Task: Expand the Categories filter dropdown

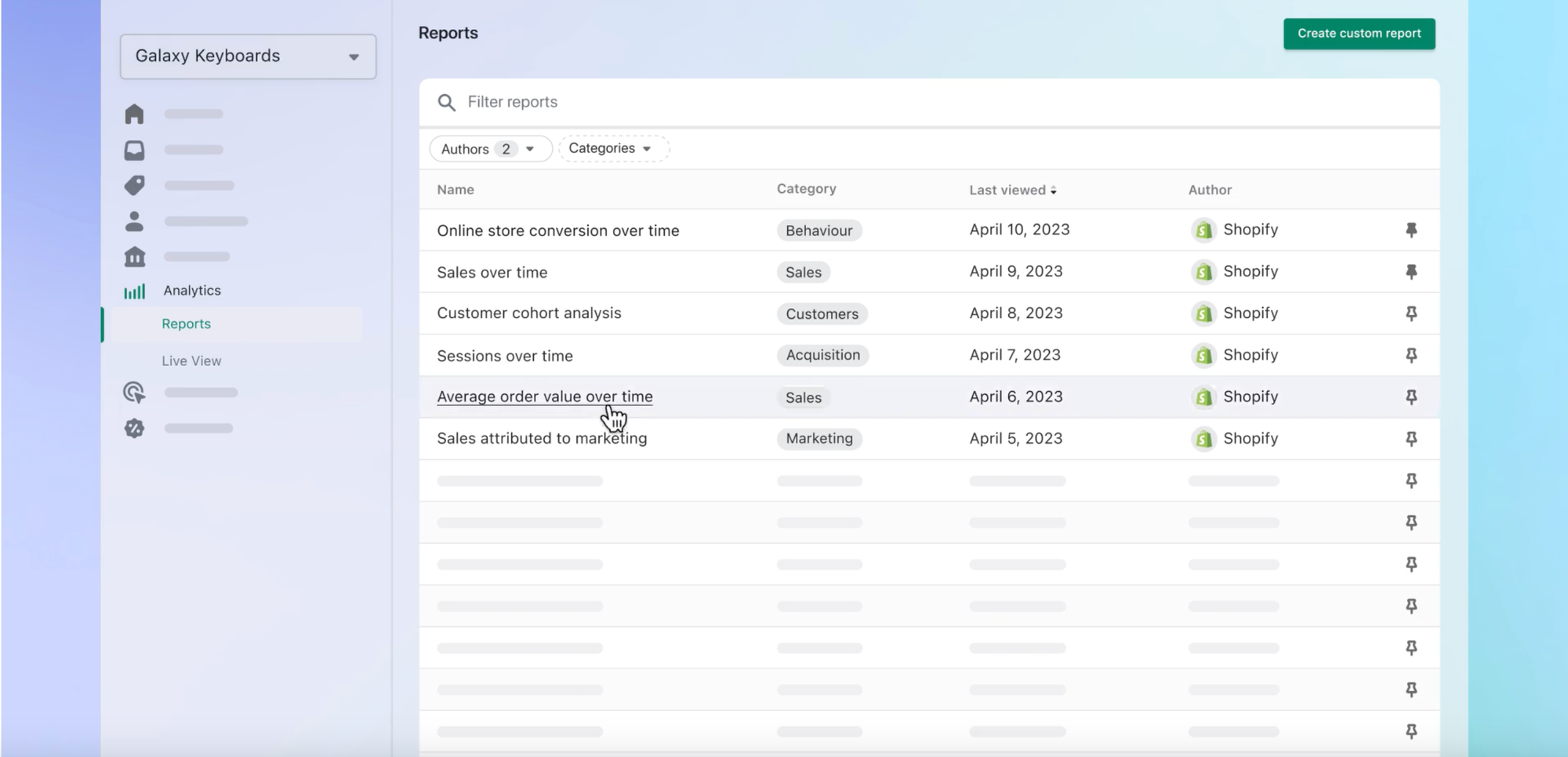Action: pyautogui.click(x=613, y=148)
